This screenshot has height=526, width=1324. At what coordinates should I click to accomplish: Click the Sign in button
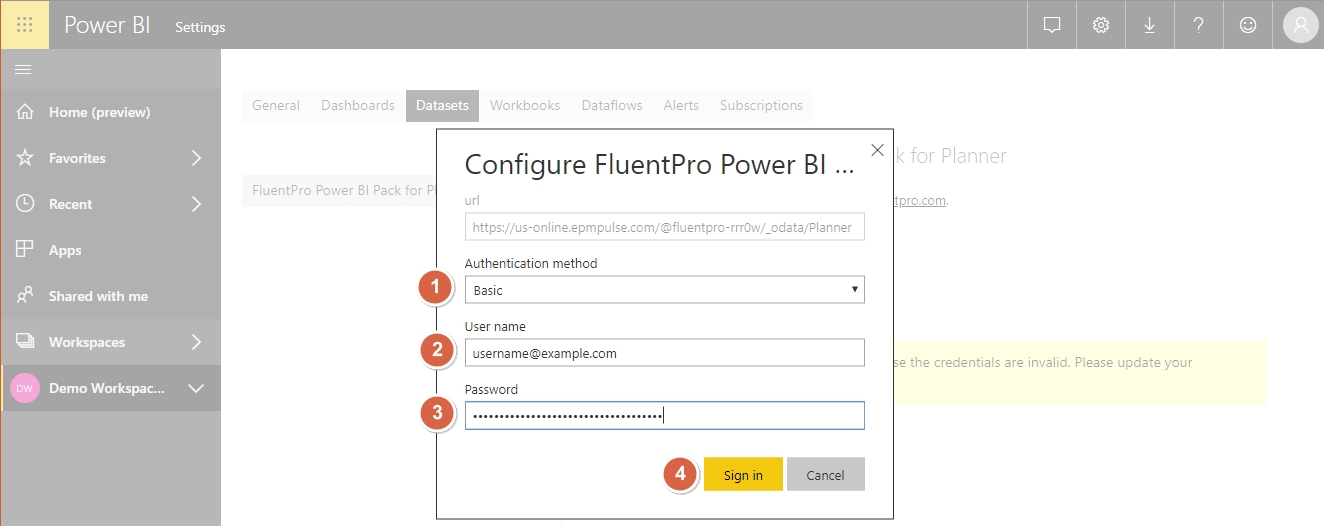click(743, 475)
